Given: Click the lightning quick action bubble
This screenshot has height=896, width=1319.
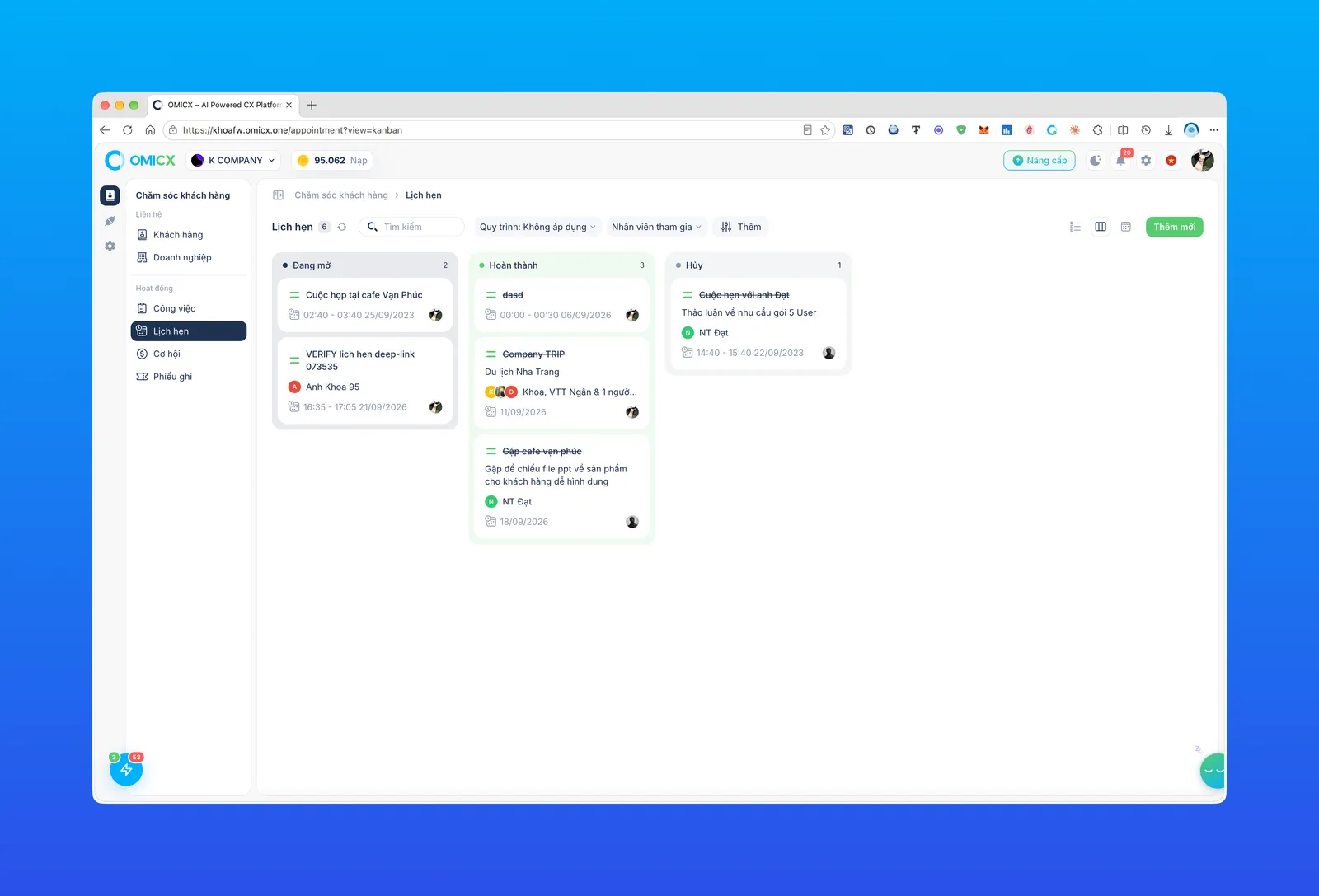Looking at the screenshot, I should [x=126, y=770].
